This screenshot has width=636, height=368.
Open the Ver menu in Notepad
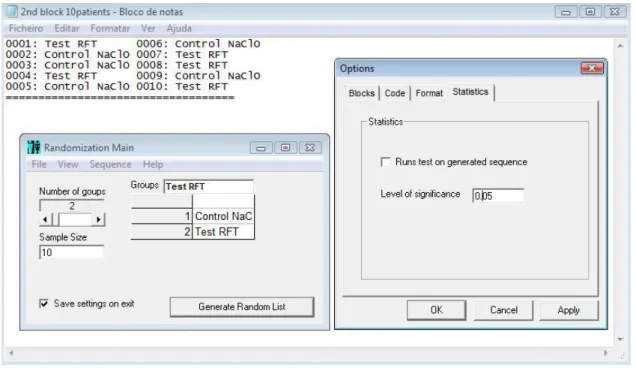(x=148, y=28)
